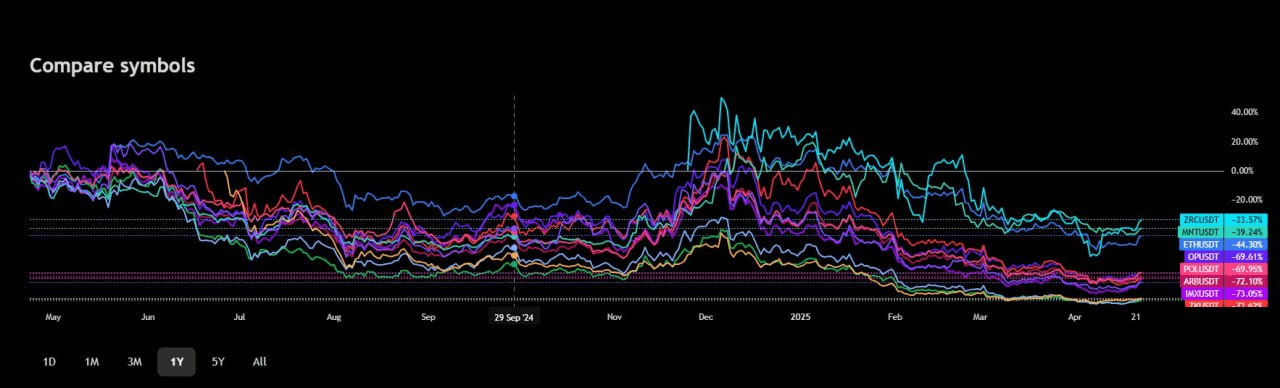
Task: Click the Nov label on time axis
Action: coord(614,317)
